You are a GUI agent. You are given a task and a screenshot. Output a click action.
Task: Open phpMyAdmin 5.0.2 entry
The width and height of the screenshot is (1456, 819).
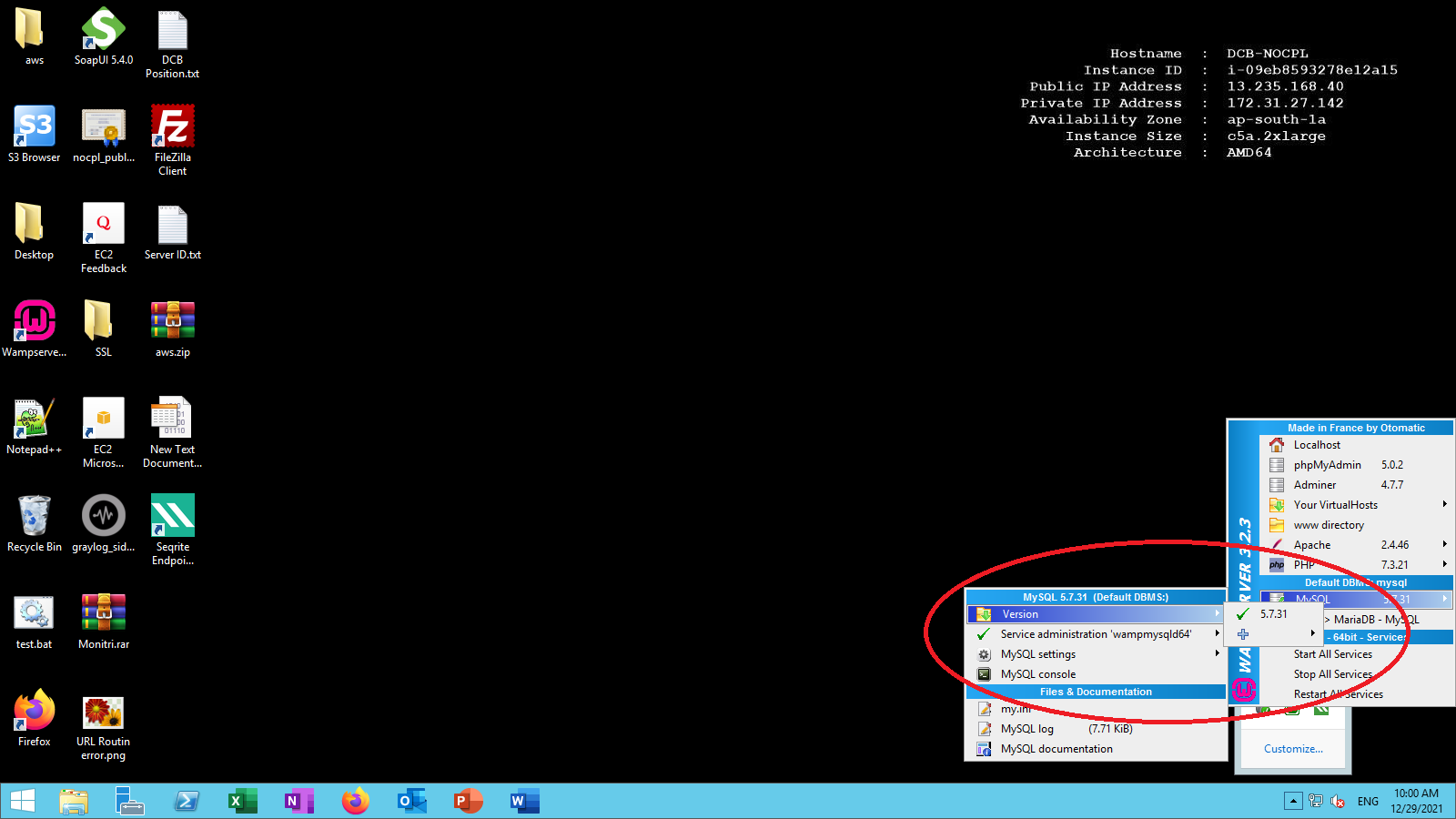point(1356,465)
